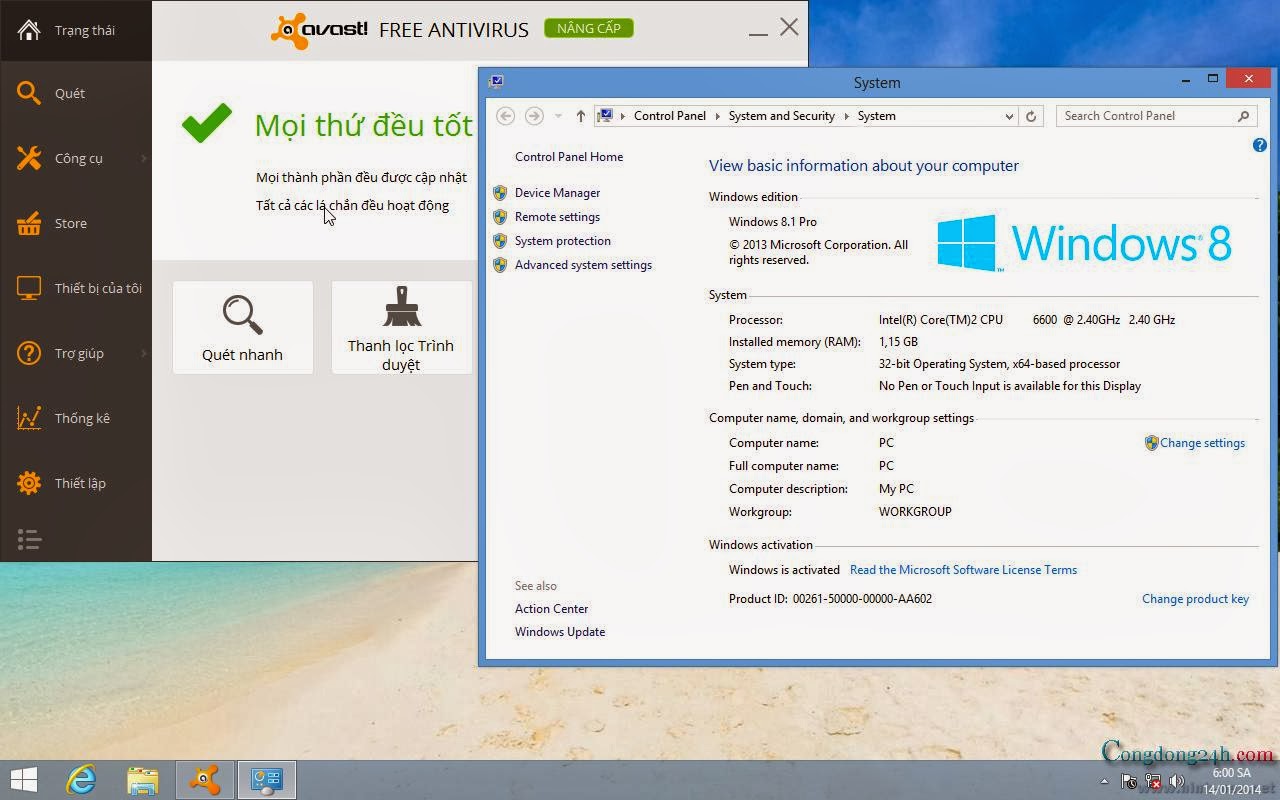
Task: Open Action Center under See also
Action: click(x=551, y=609)
